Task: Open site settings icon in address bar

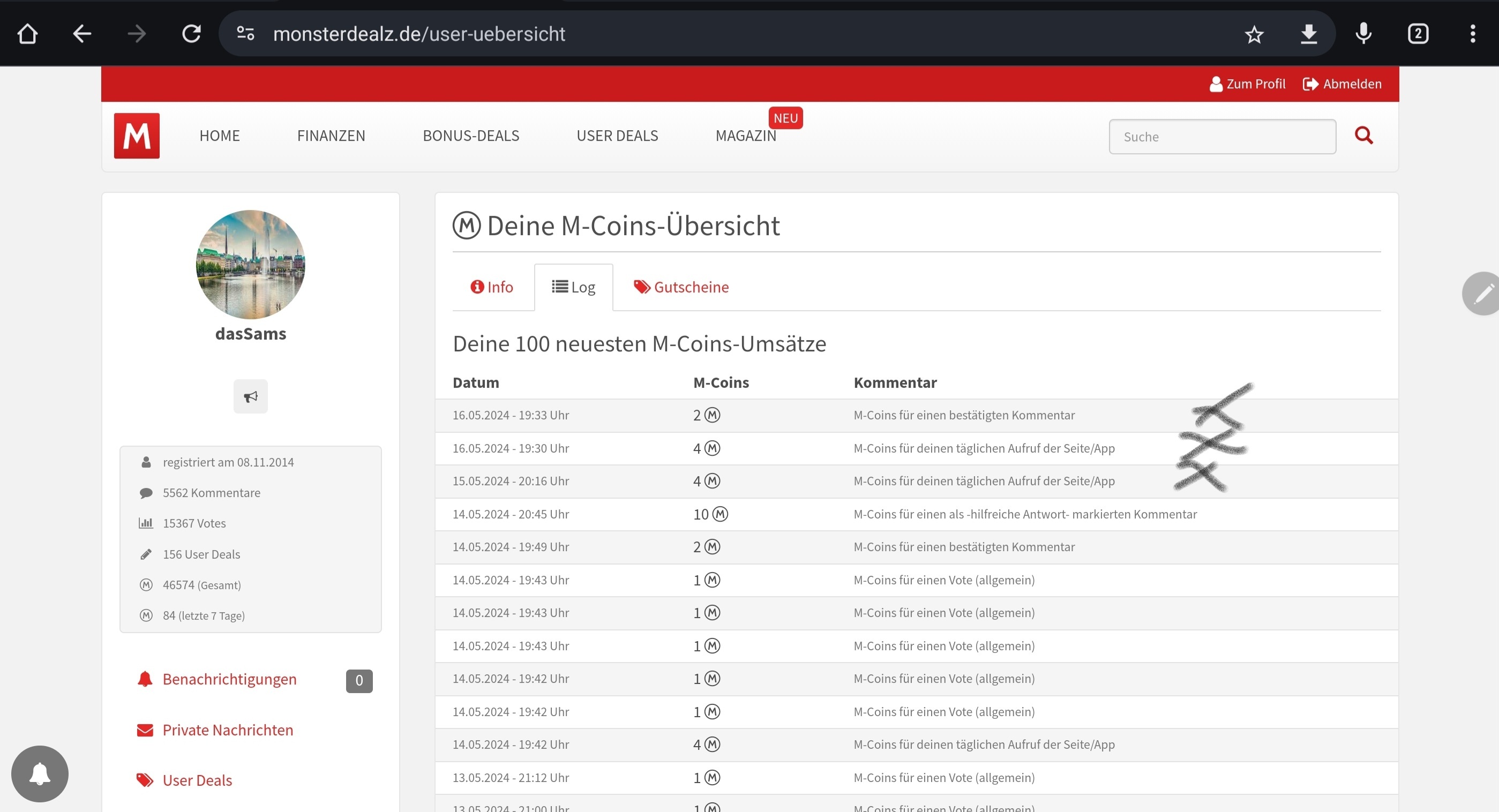Action: tap(245, 34)
